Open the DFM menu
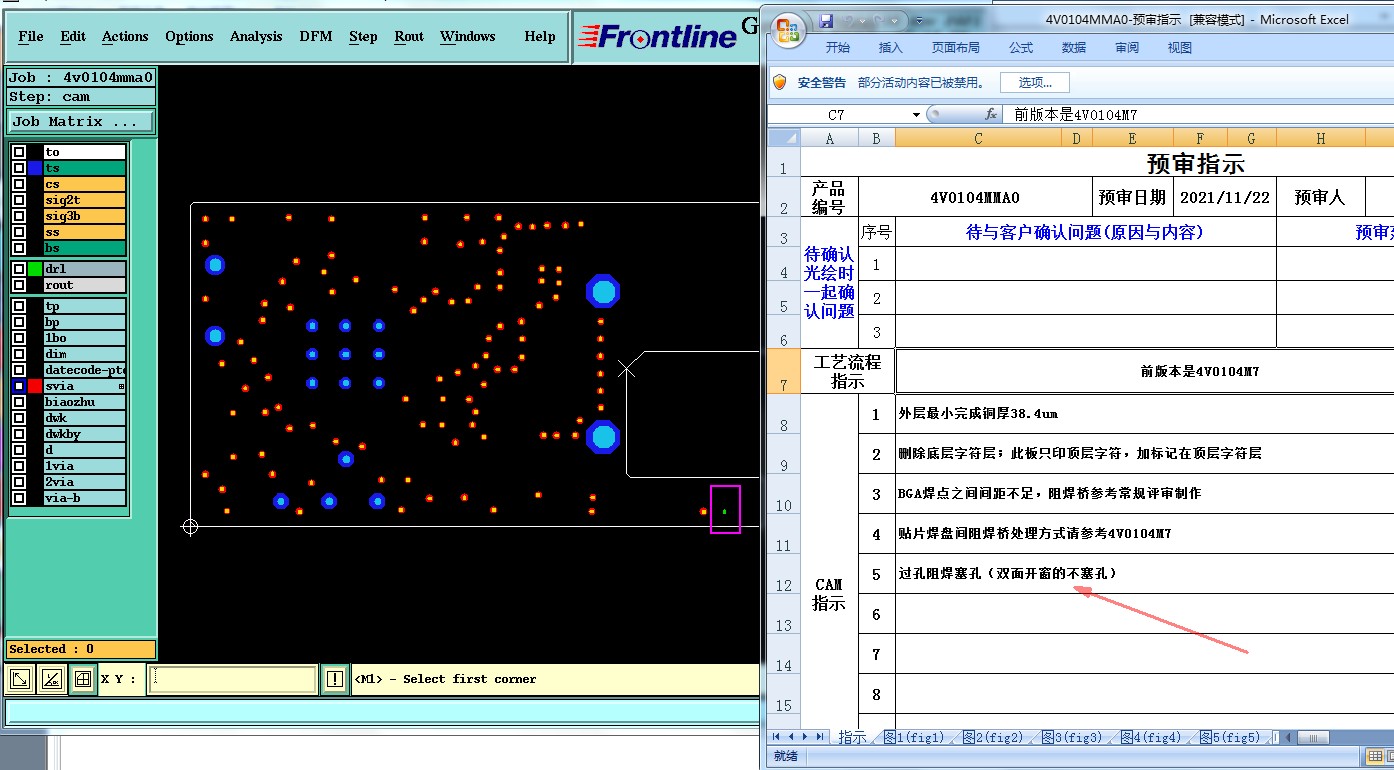Viewport: 1394px width, 770px height. pos(316,37)
